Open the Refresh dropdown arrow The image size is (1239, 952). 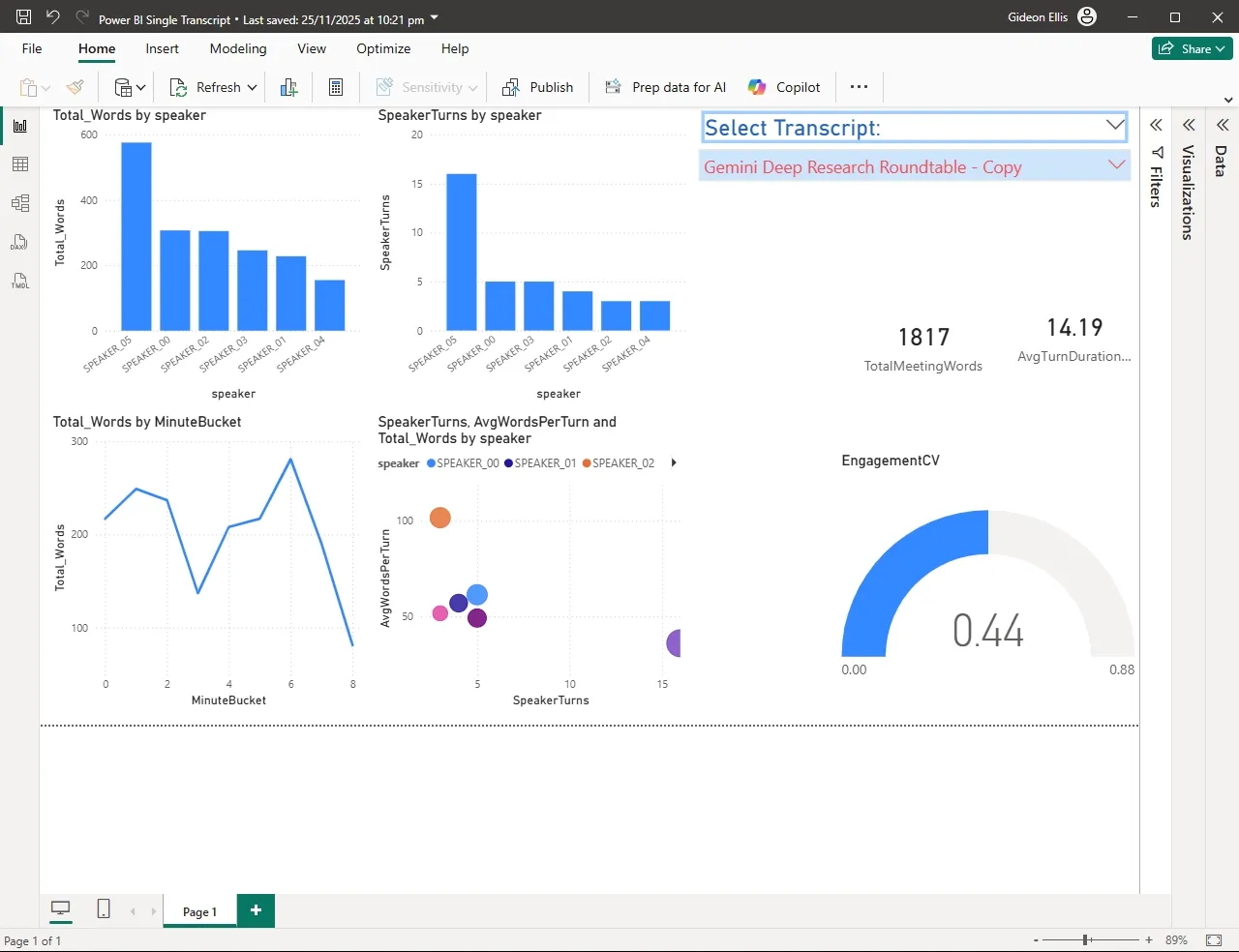[253, 87]
